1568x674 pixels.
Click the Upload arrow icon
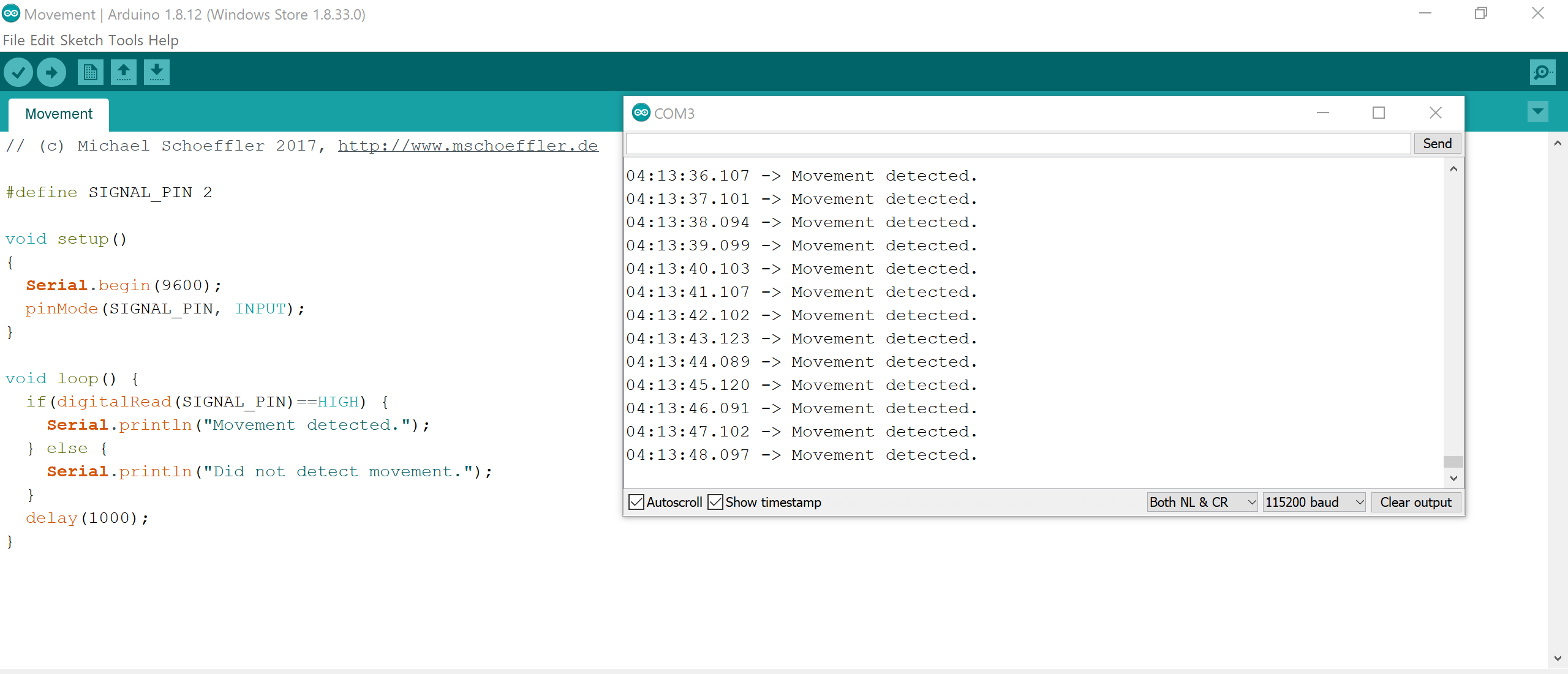point(51,72)
